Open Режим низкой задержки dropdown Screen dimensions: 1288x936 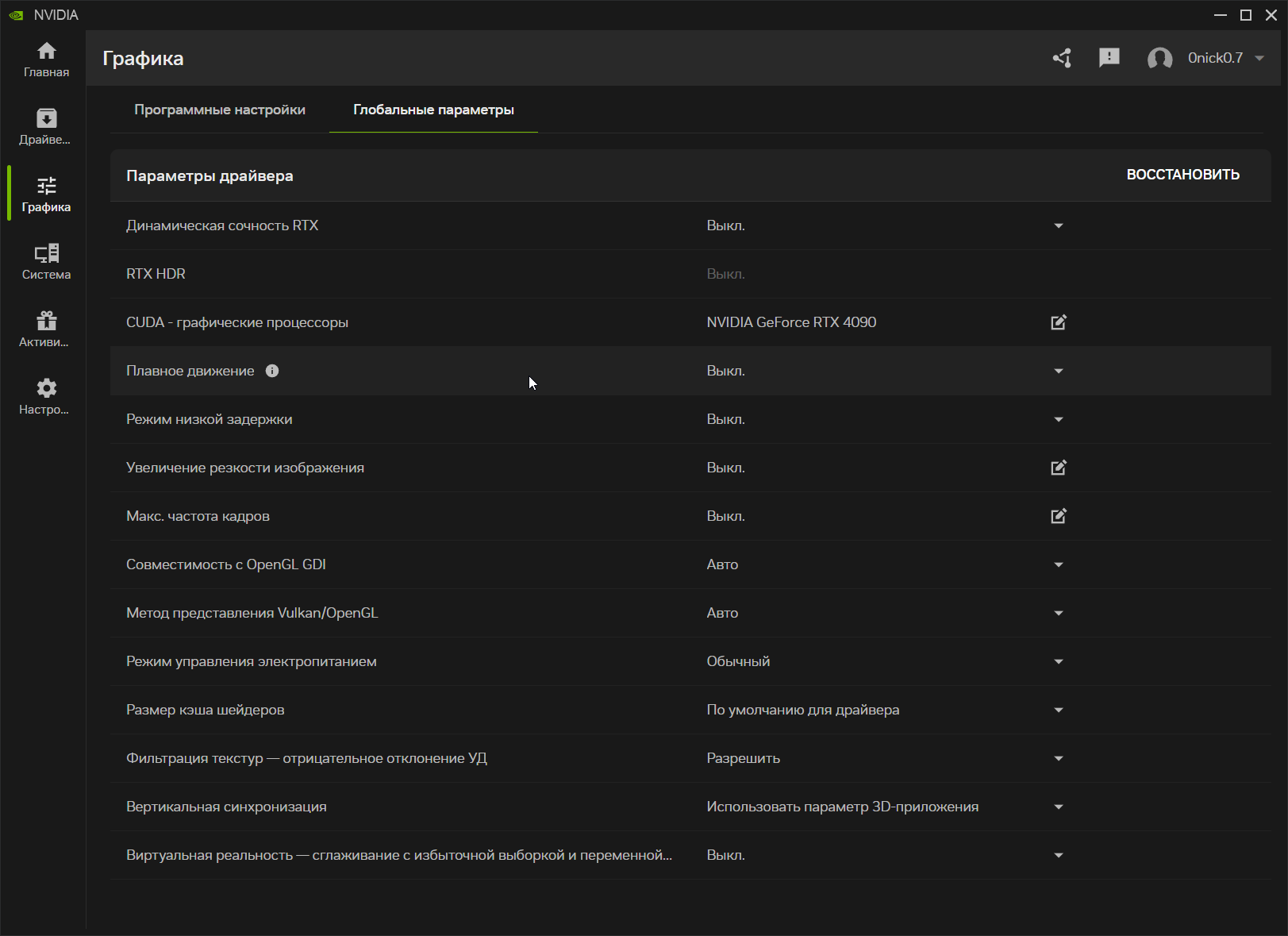[x=1058, y=419]
